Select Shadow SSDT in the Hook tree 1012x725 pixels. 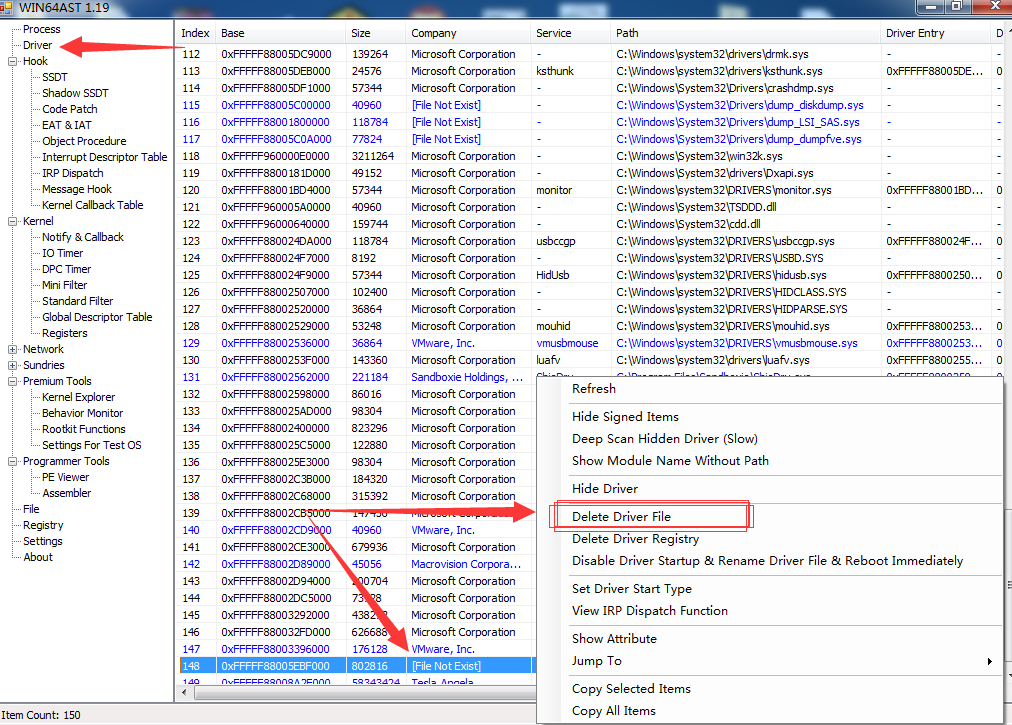click(75, 93)
